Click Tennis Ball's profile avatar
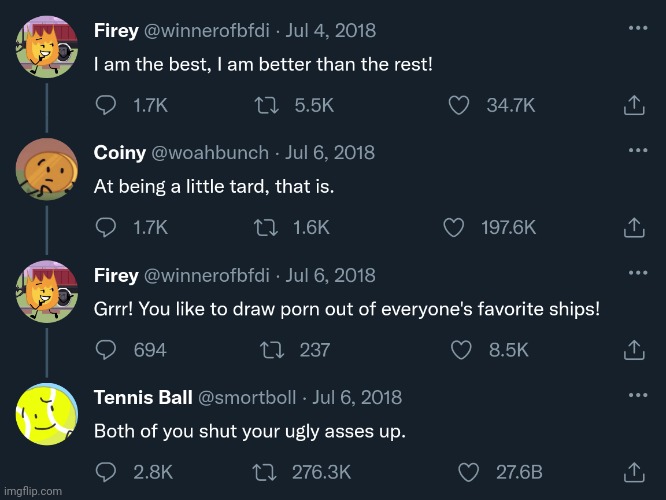The height and width of the screenshot is (500, 666). [x=48, y=415]
